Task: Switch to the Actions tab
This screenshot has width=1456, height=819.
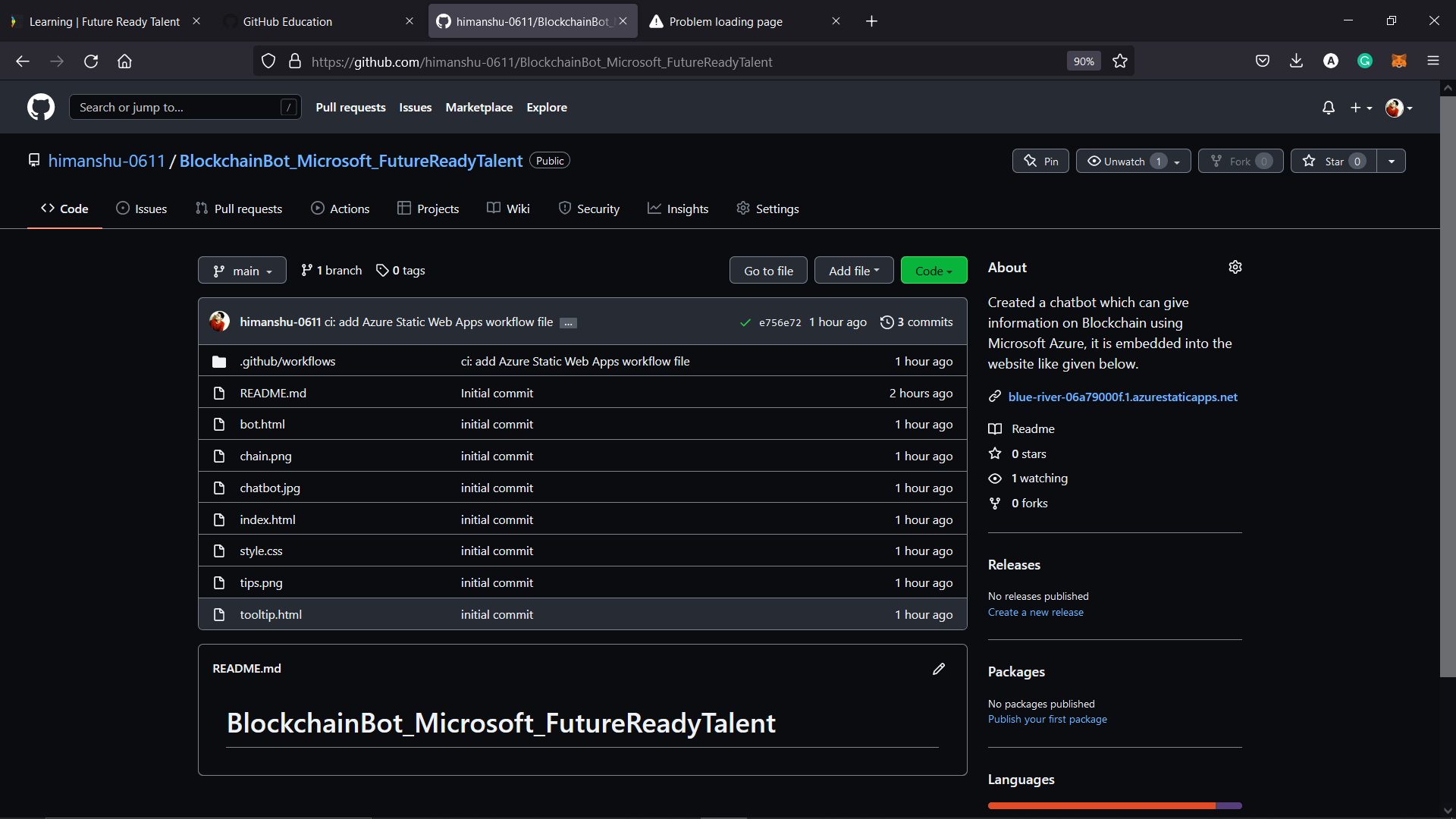Action: [340, 209]
